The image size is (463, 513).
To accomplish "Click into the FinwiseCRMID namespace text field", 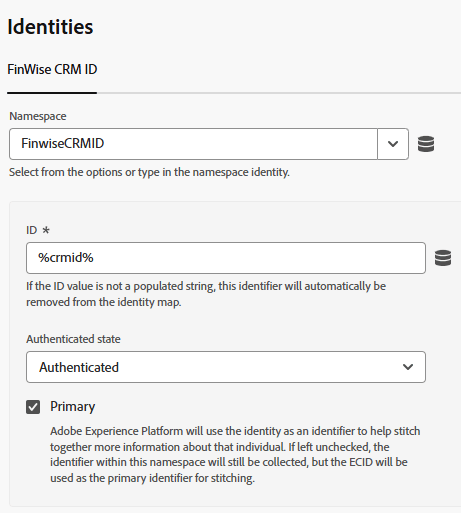I will tap(193, 144).
